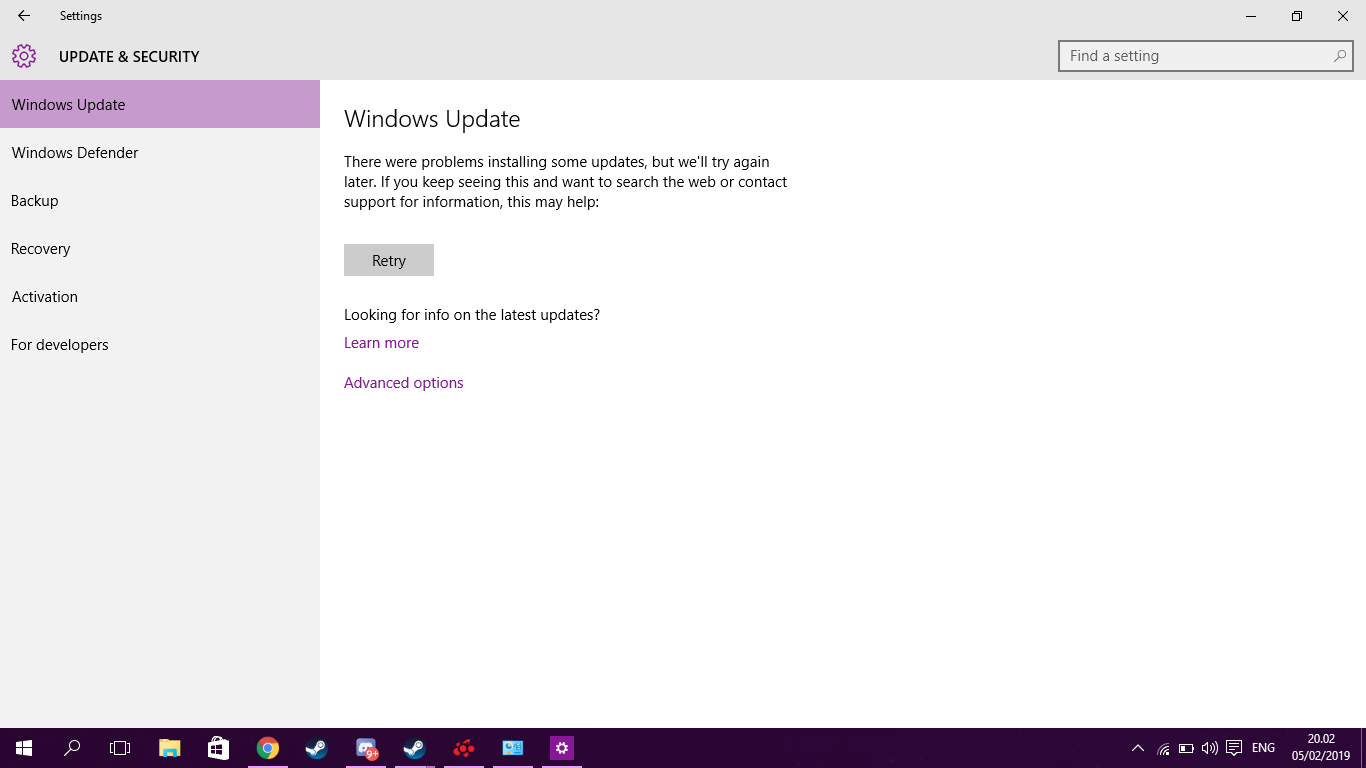Image resolution: width=1366 pixels, height=768 pixels.
Task: Open the Windows Start menu
Action: tap(24, 748)
